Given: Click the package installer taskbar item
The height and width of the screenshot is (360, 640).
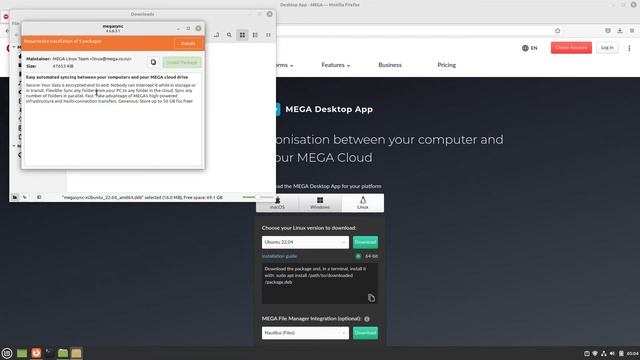Looking at the screenshot, I should (x=76, y=353).
